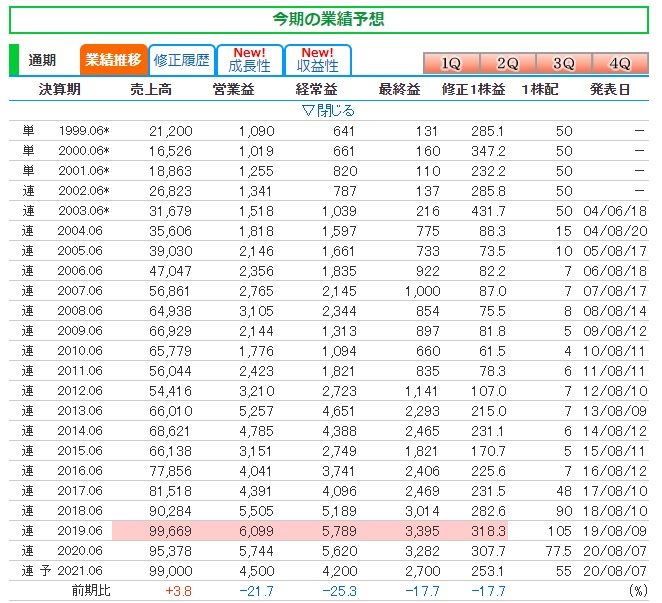Open the 業績推移 tab

pyautogui.click(x=114, y=60)
